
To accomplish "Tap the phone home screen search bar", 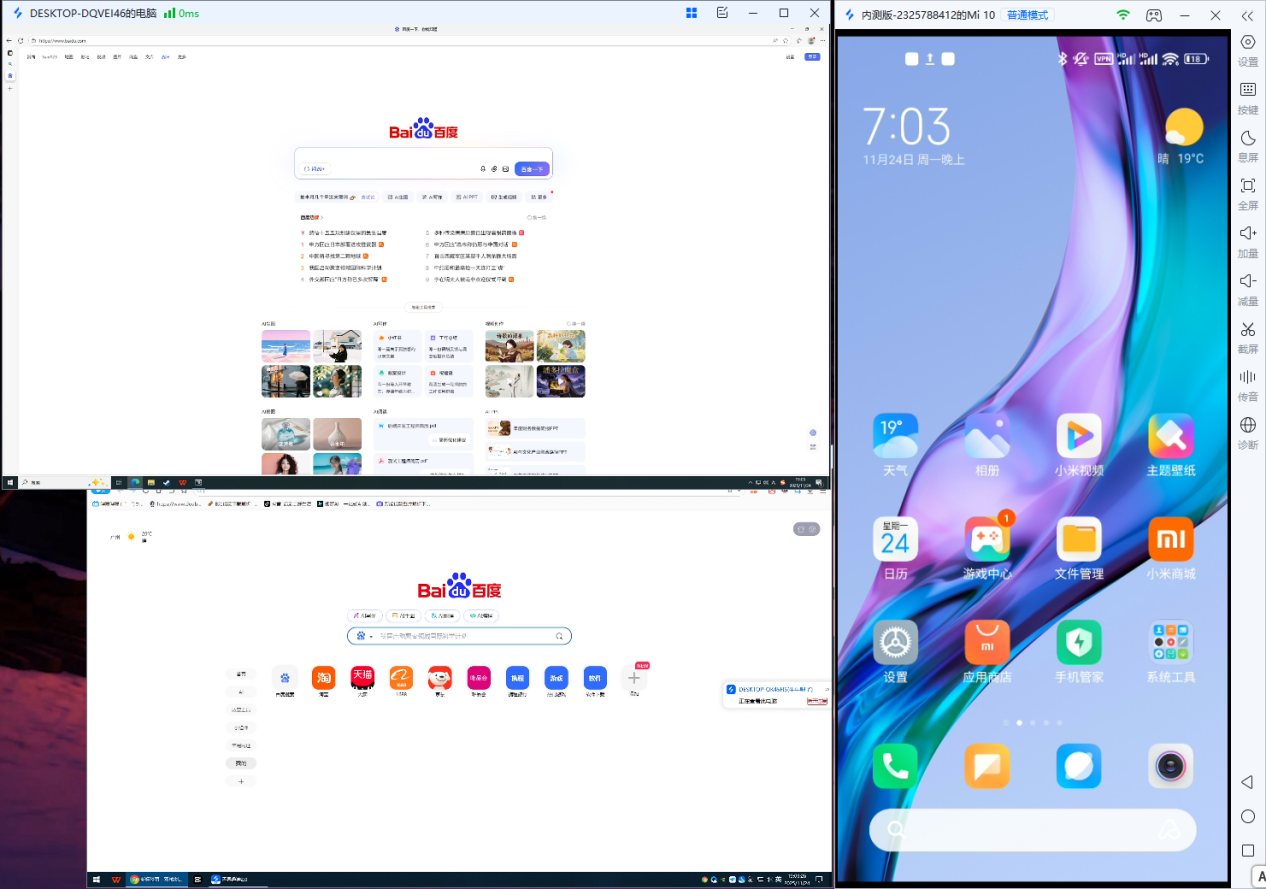I will click(x=1032, y=831).
